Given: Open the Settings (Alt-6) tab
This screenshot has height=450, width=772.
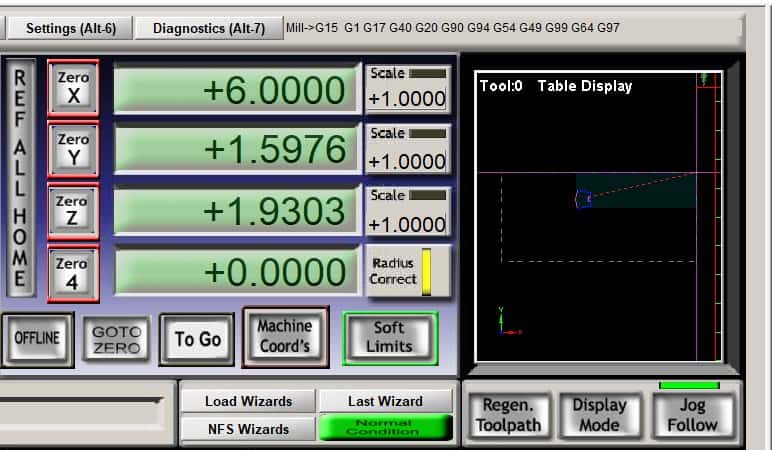Looking at the screenshot, I should (x=70, y=28).
